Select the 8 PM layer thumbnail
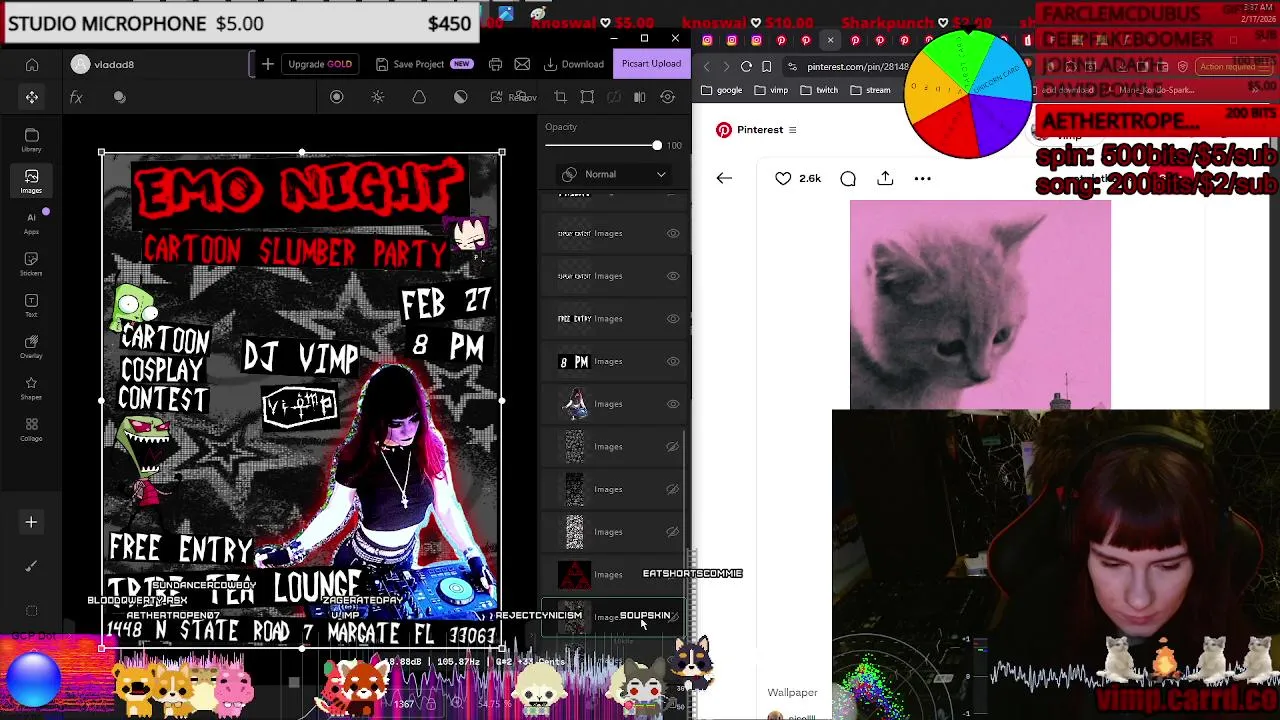Image resolution: width=1280 pixels, height=720 pixels. point(574,362)
